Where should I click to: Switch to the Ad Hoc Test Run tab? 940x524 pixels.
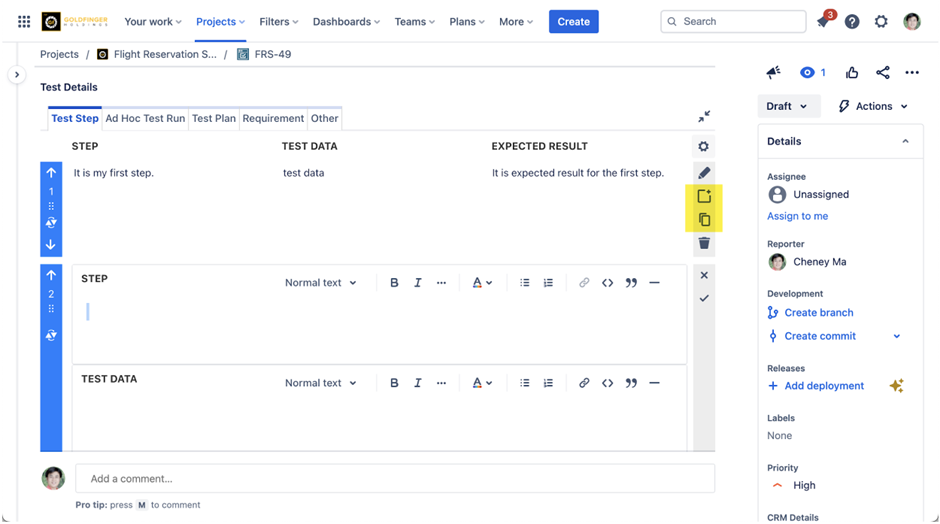click(x=145, y=118)
